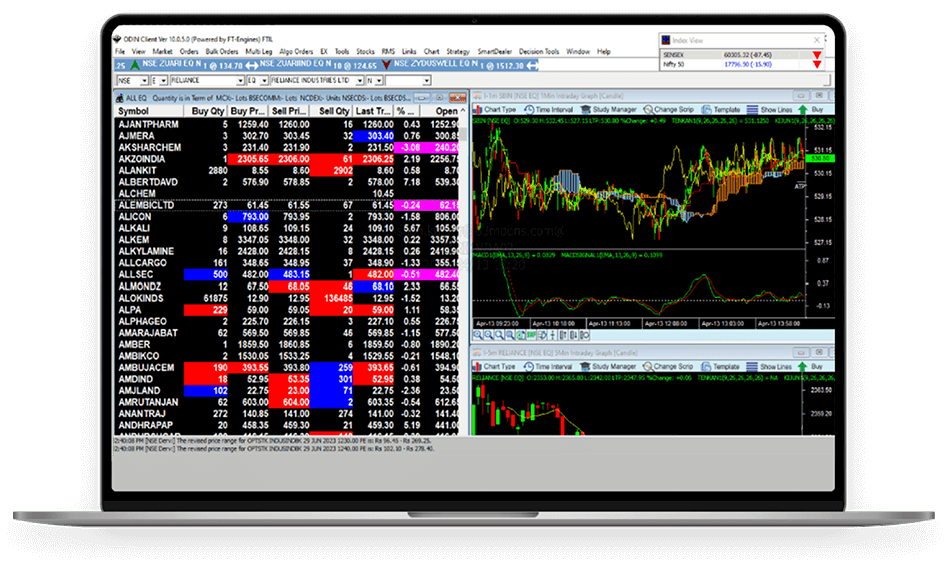Click the Apr-13 12:08:00 time axis label
948x562 pixels.
667,324
